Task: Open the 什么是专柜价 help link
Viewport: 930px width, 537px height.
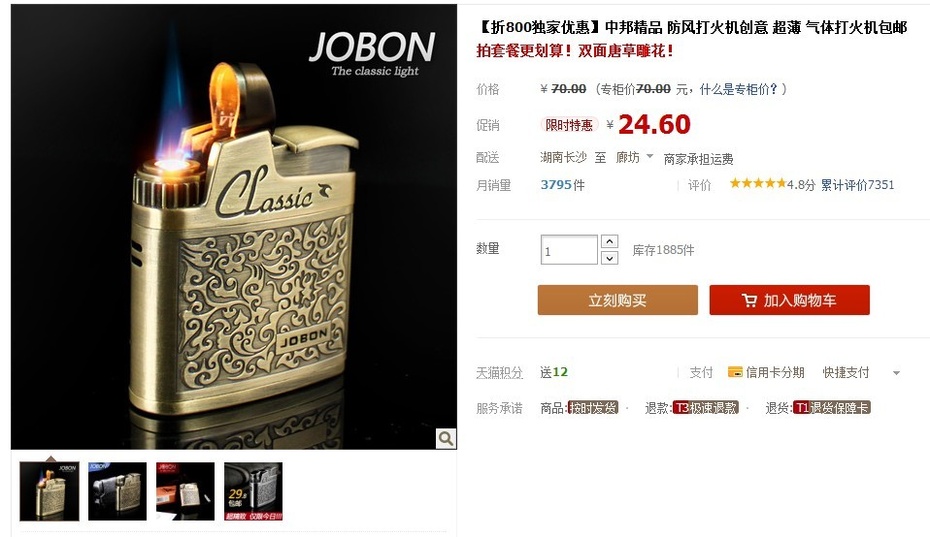Action: click(738, 90)
